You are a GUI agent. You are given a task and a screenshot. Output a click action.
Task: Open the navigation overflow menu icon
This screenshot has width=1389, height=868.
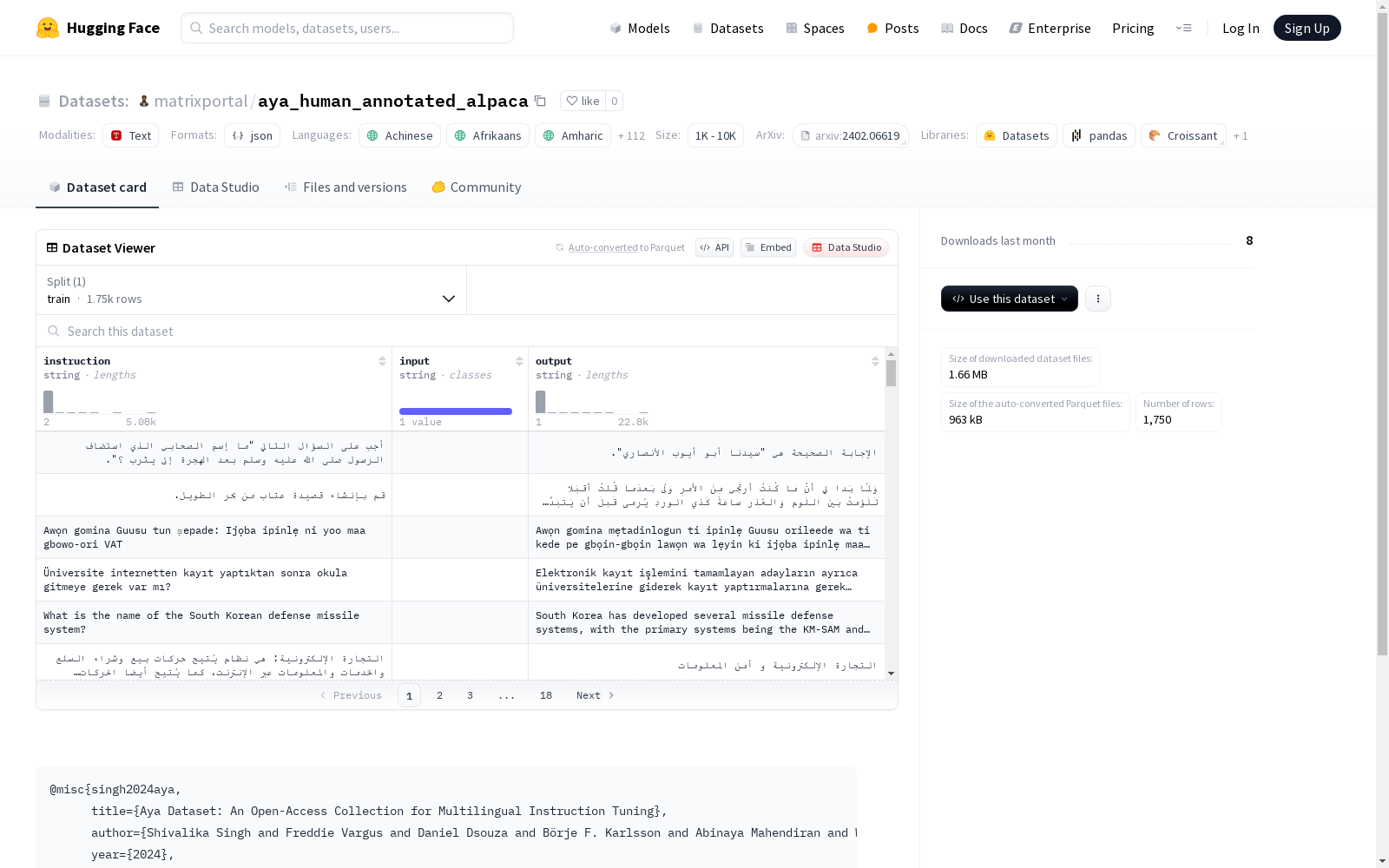tap(1183, 28)
